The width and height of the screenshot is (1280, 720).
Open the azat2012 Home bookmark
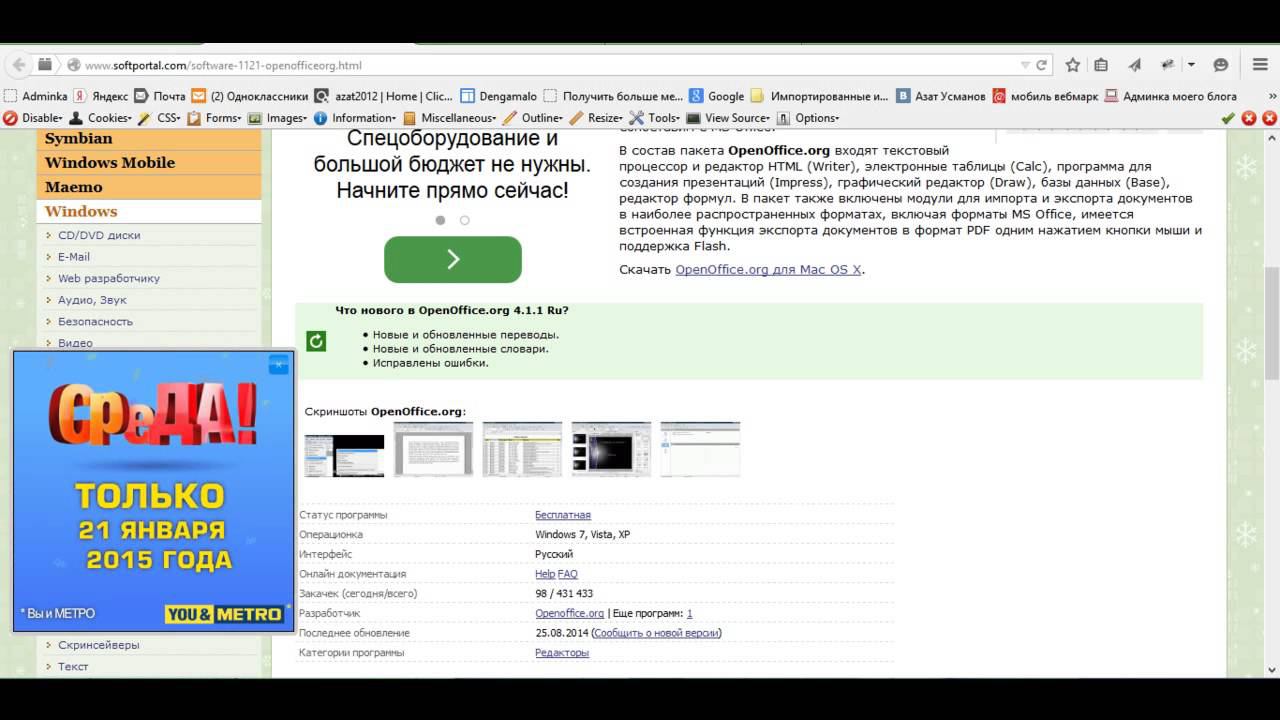tap(383, 96)
